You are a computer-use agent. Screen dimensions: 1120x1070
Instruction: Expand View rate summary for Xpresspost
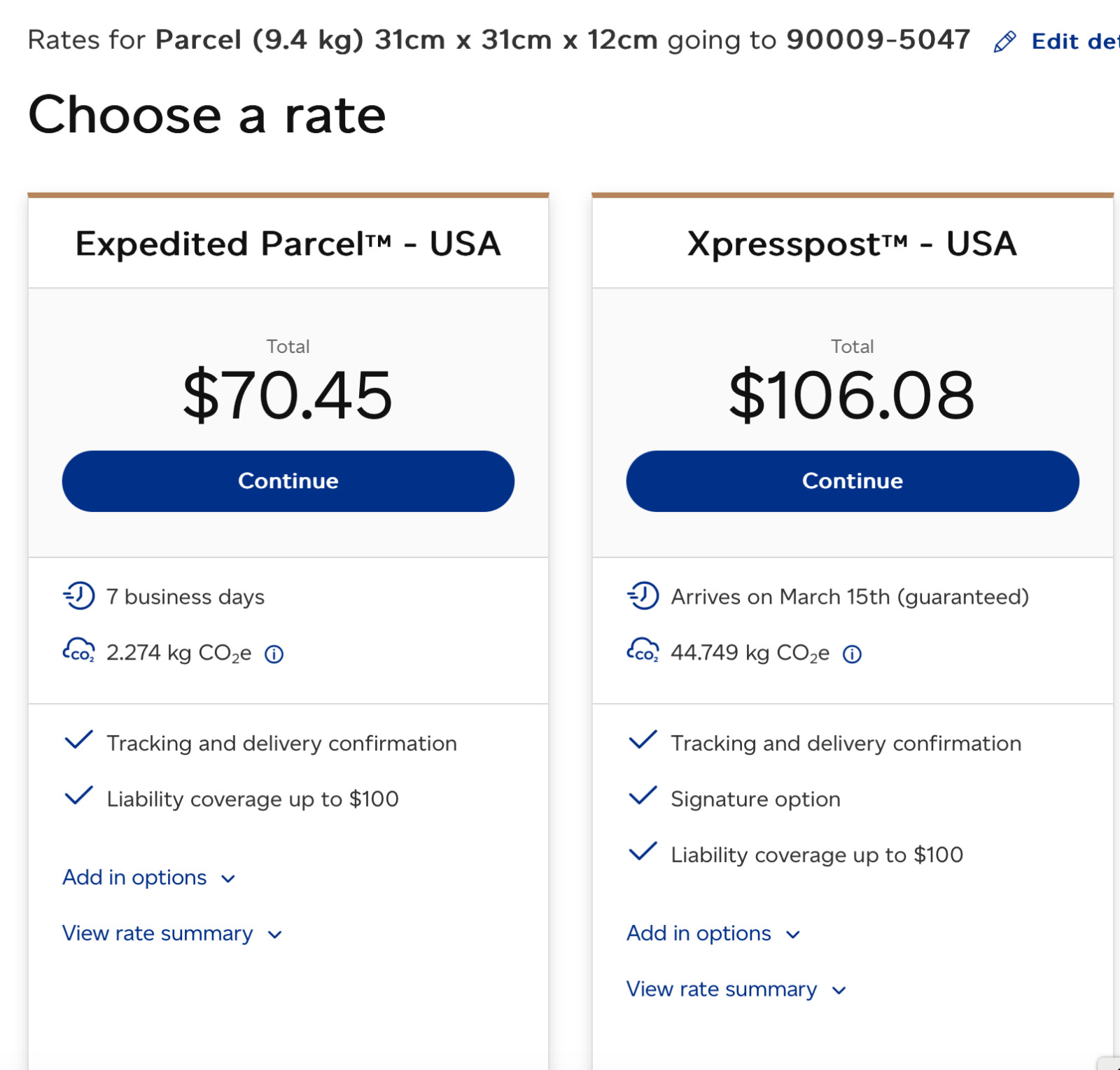point(736,989)
